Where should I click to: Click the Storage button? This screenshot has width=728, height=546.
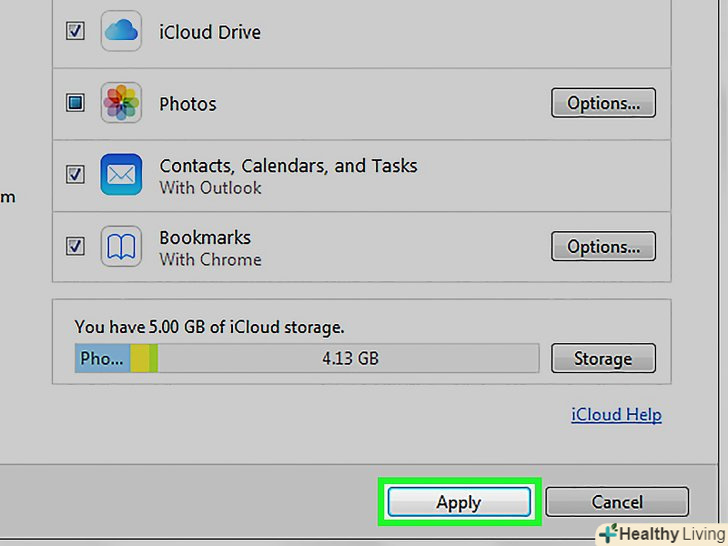(x=602, y=358)
